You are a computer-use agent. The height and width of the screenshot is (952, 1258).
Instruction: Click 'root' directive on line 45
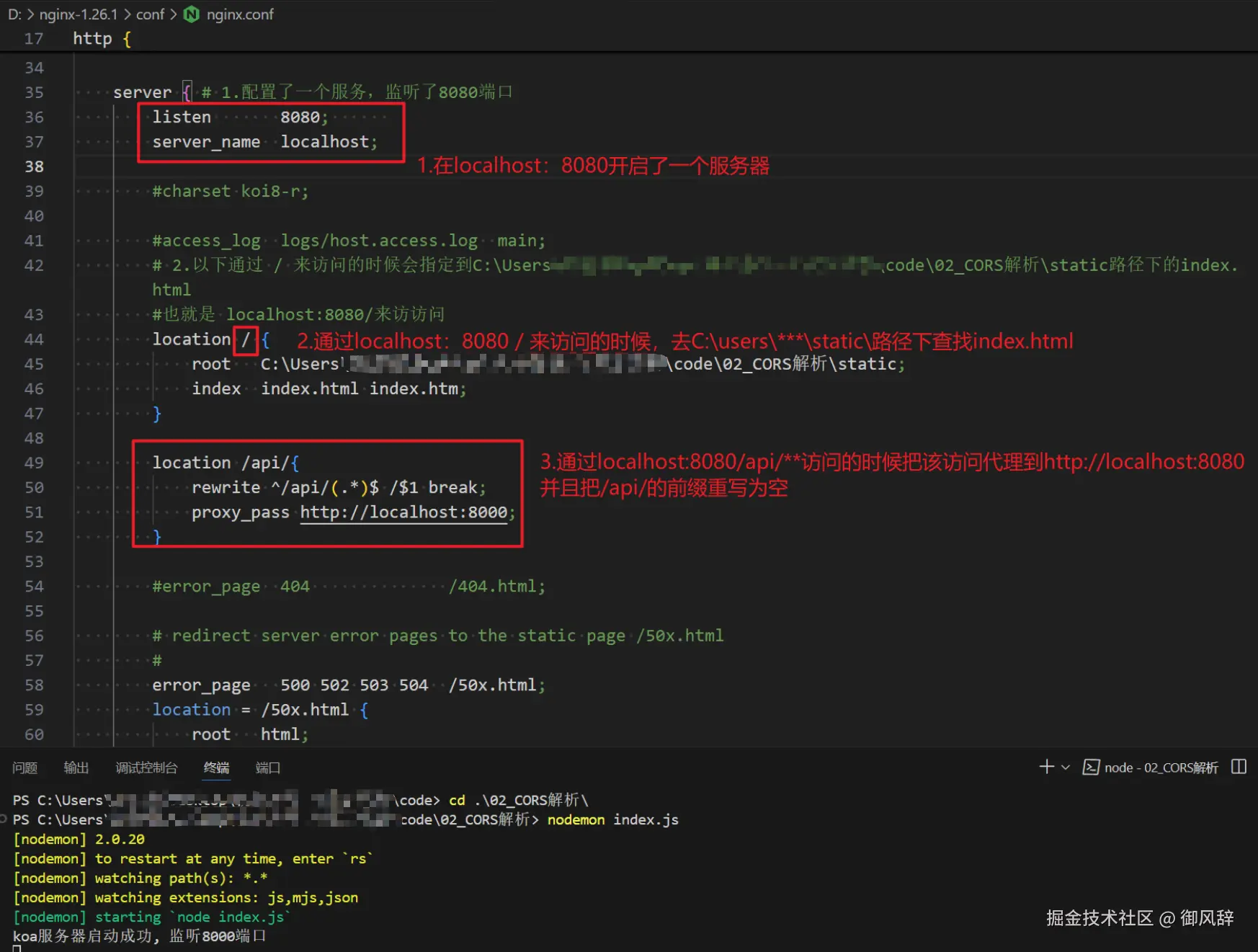211,364
